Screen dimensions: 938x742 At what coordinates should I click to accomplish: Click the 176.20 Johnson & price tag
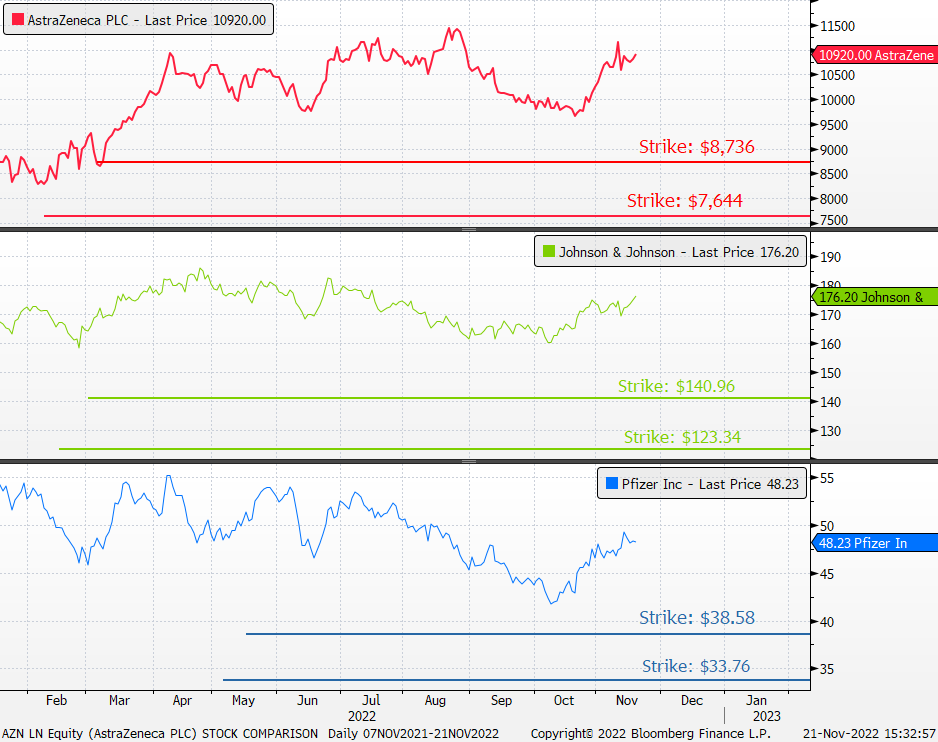click(x=875, y=297)
